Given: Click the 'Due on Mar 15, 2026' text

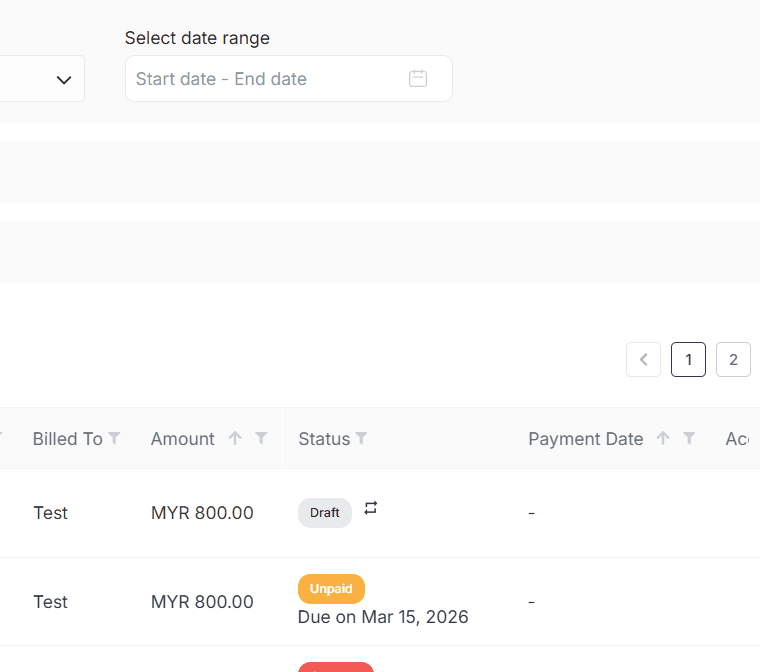Looking at the screenshot, I should [x=383, y=617].
